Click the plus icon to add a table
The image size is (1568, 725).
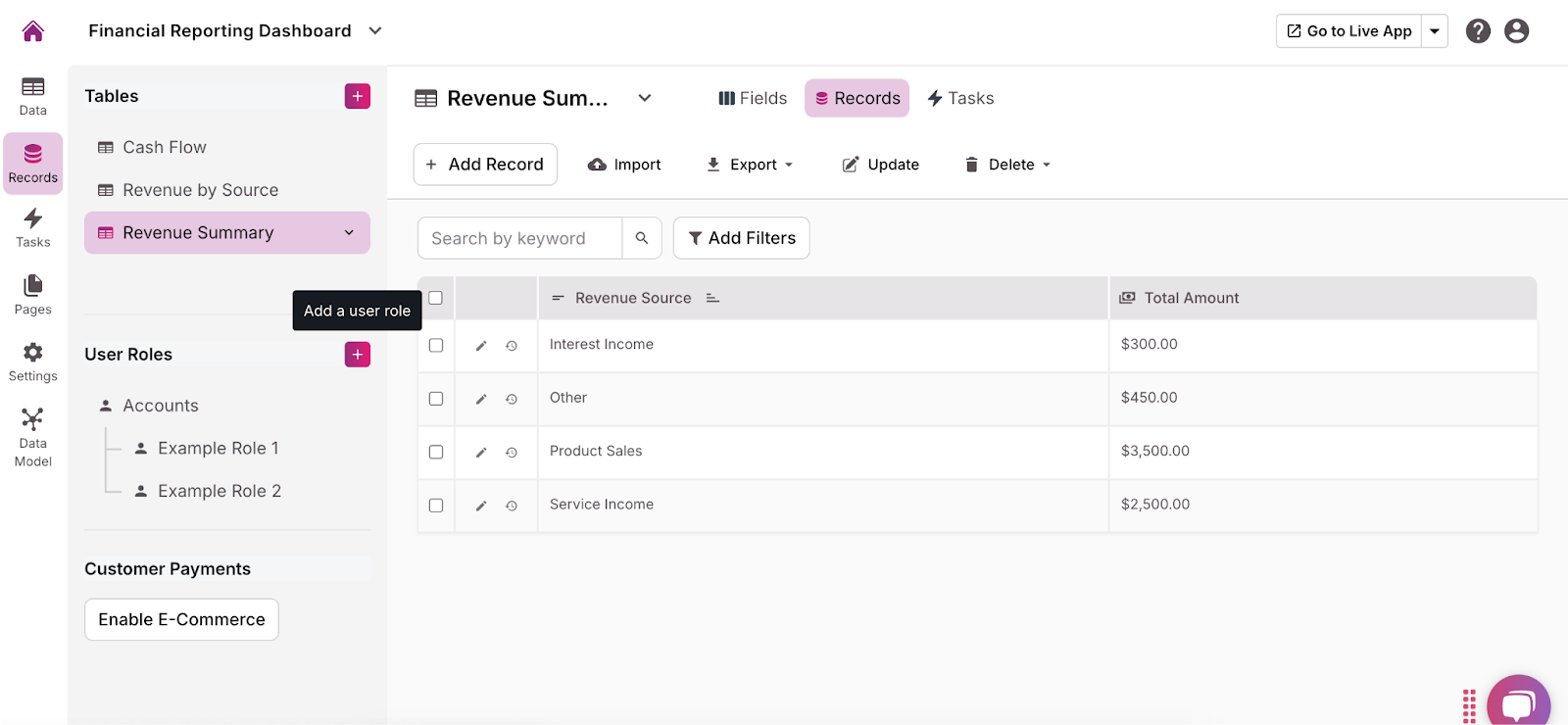click(358, 96)
